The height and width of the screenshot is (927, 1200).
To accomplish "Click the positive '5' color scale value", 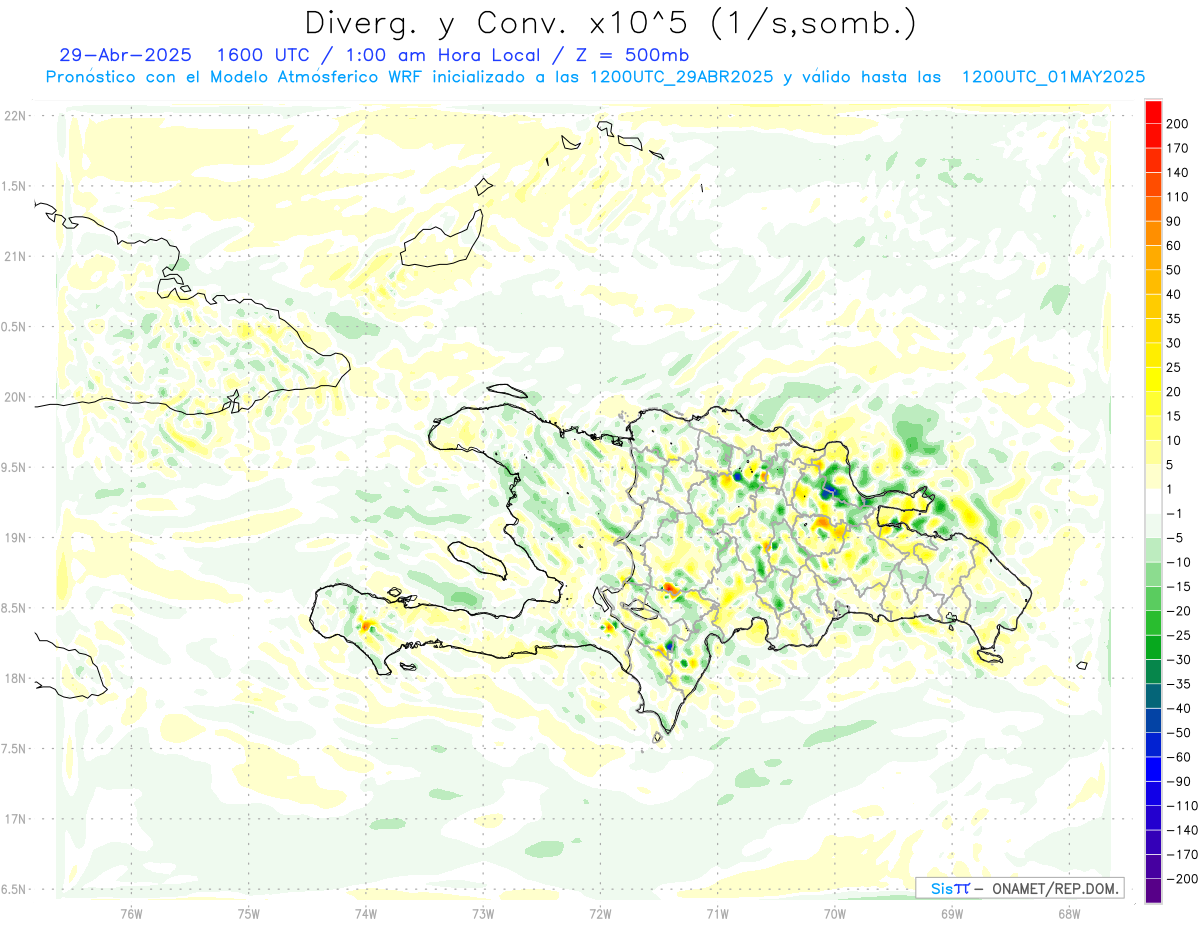I will [1170, 465].
